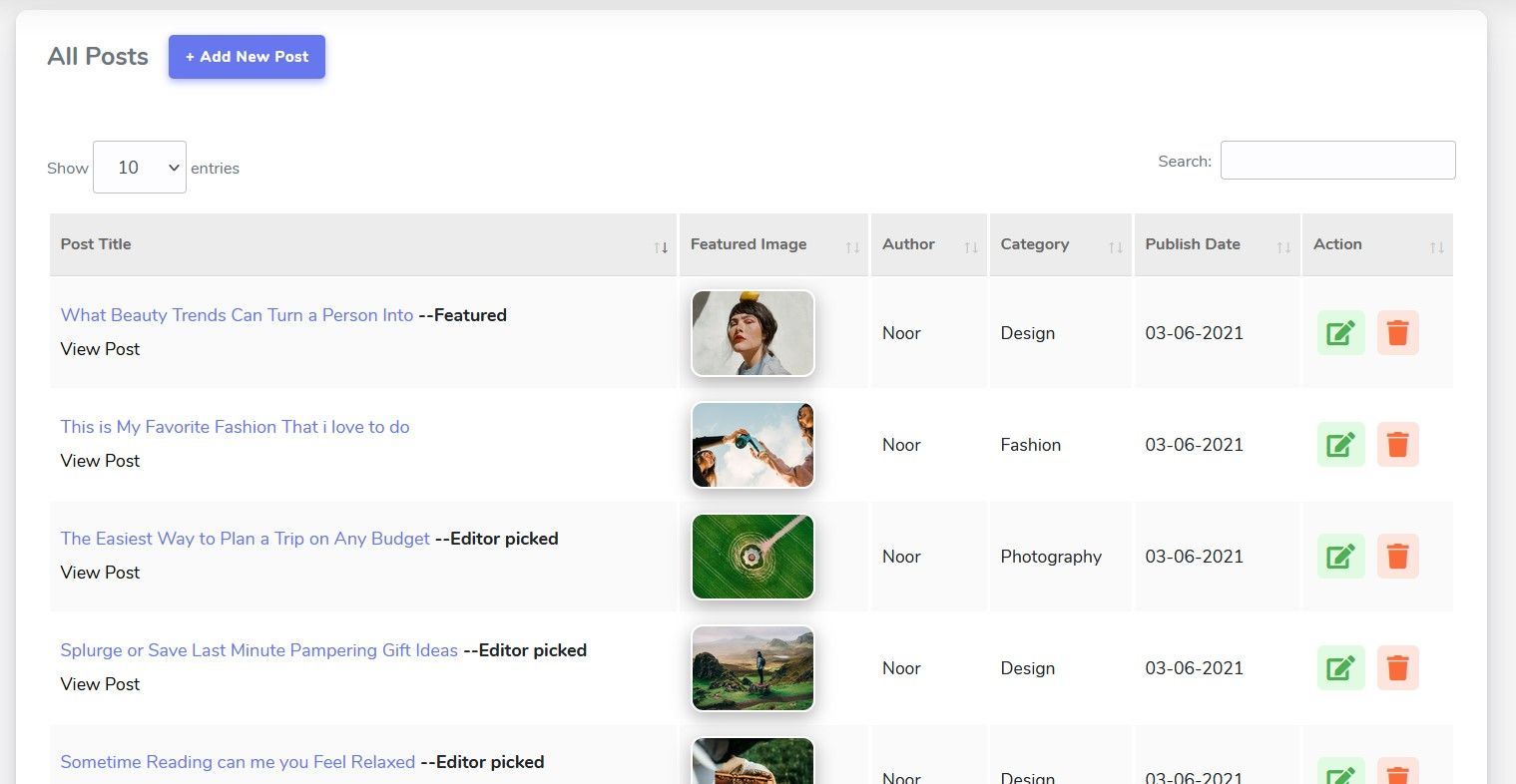Edit the 'Plan a Trip' post
The width and height of the screenshot is (1516, 784).
pyautogui.click(x=1340, y=557)
